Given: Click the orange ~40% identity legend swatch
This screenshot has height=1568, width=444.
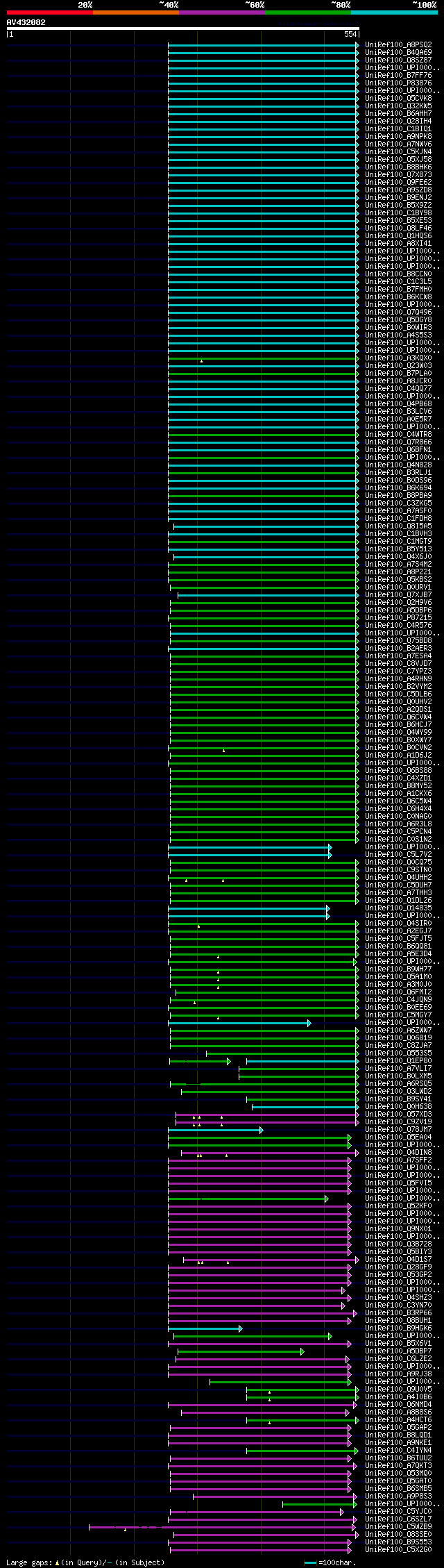Looking at the screenshot, I should (135, 12).
